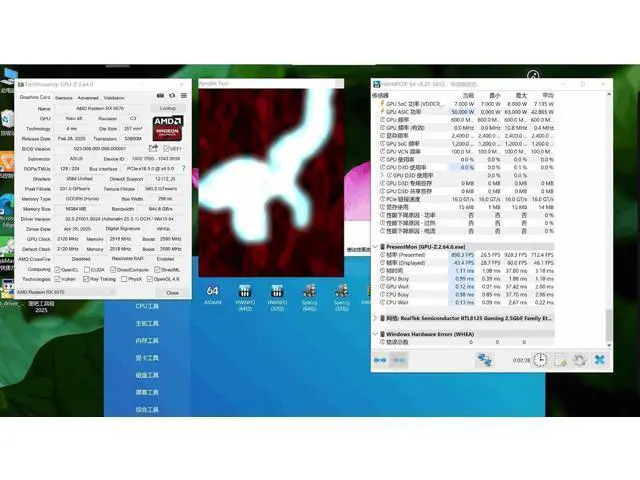
Task: Click the Driver Version field in GPU-Z
Action: [x=119, y=219]
